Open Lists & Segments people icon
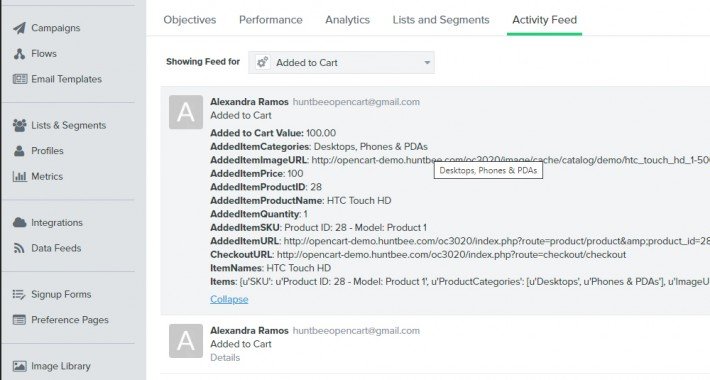This screenshot has width=710, height=380. tap(19, 125)
